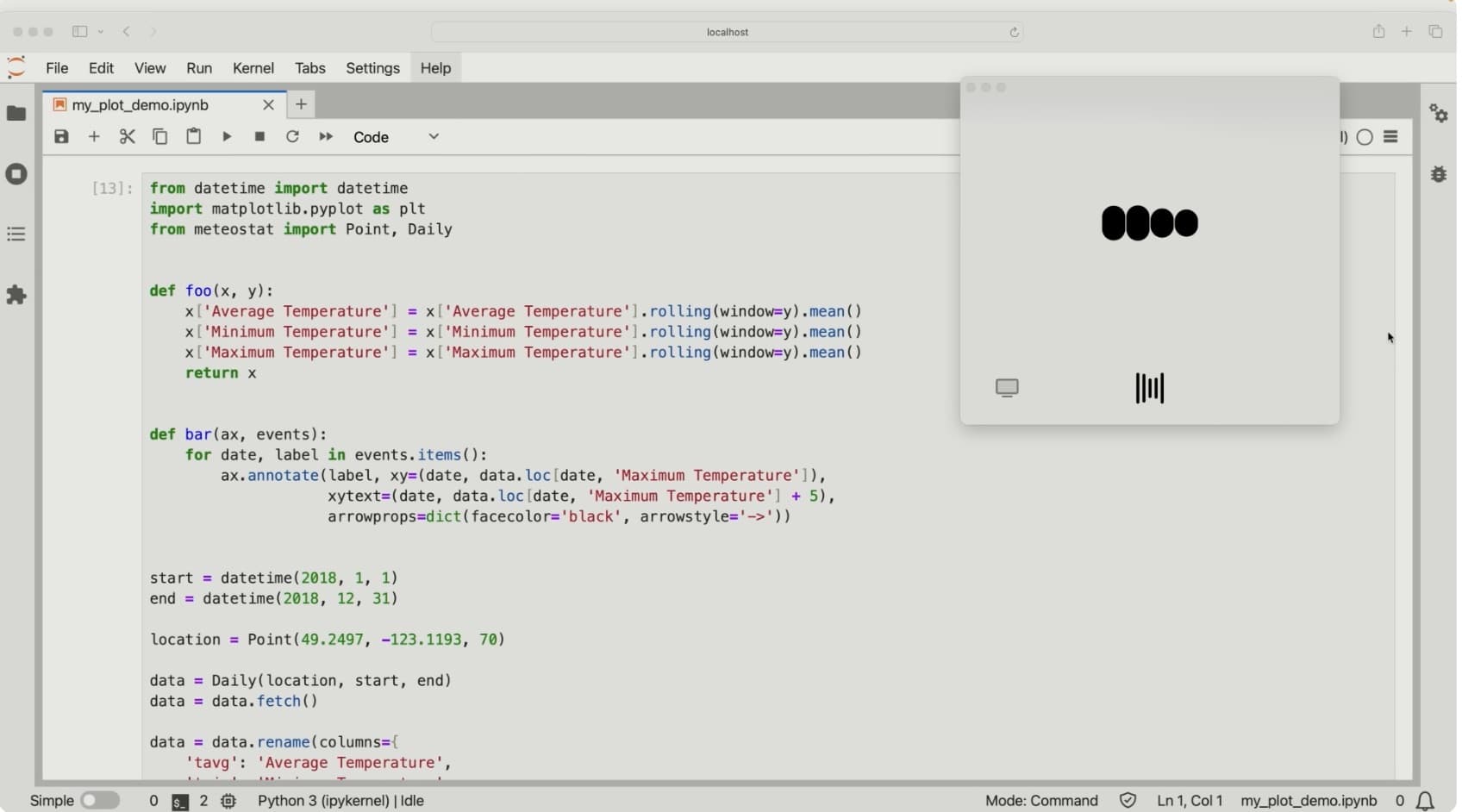Run the selected cell

pos(227,137)
